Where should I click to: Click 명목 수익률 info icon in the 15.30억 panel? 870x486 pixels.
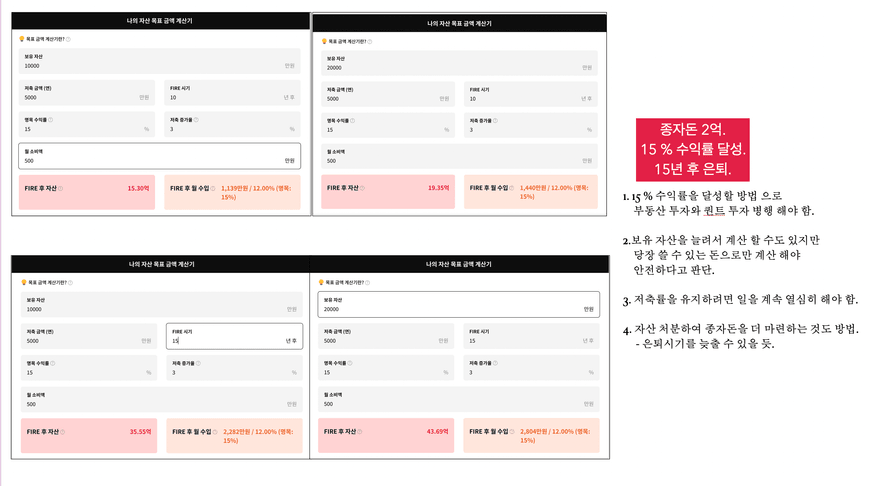pos(50,120)
